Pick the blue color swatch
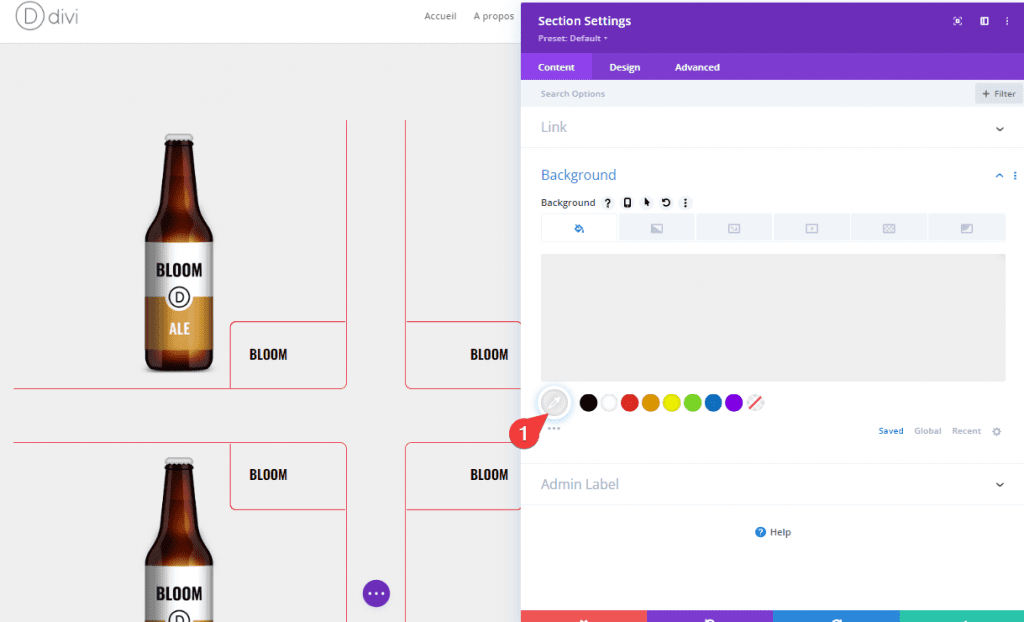The image size is (1024, 622). pos(713,402)
